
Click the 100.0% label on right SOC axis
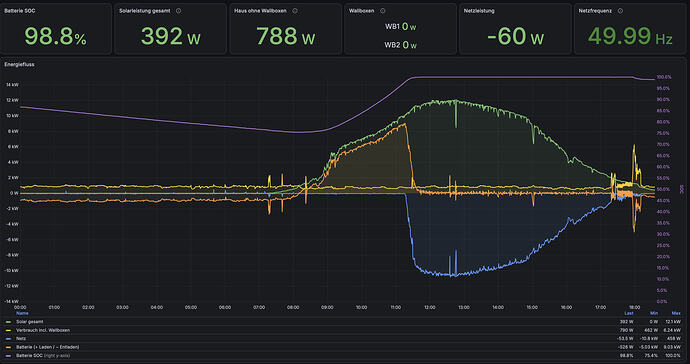coord(664,77)
